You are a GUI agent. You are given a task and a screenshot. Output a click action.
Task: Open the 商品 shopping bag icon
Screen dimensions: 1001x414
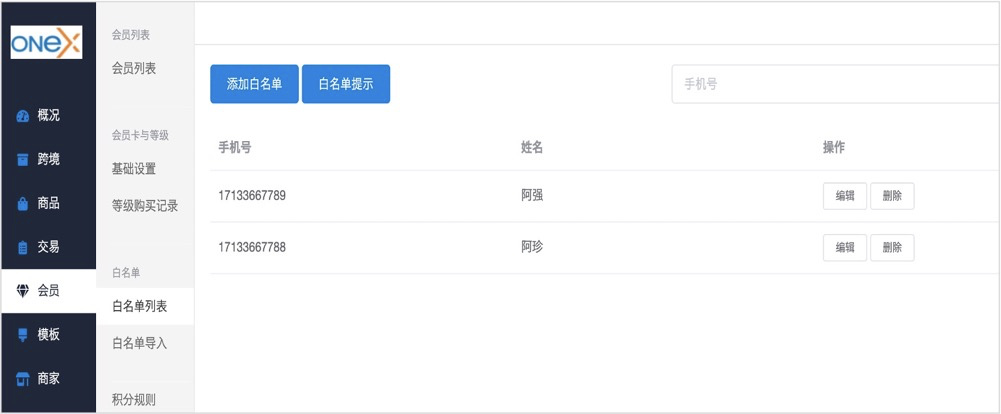[22, 204]
